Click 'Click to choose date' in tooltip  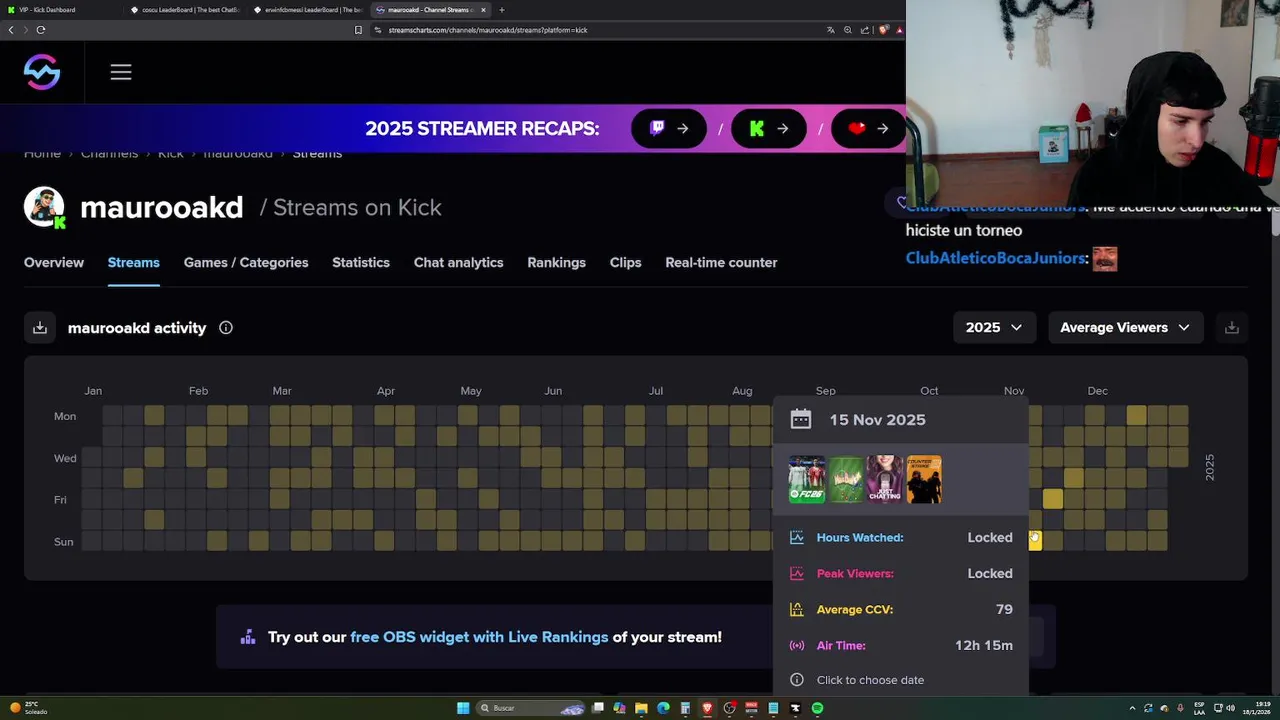click(x=870, y=680)
